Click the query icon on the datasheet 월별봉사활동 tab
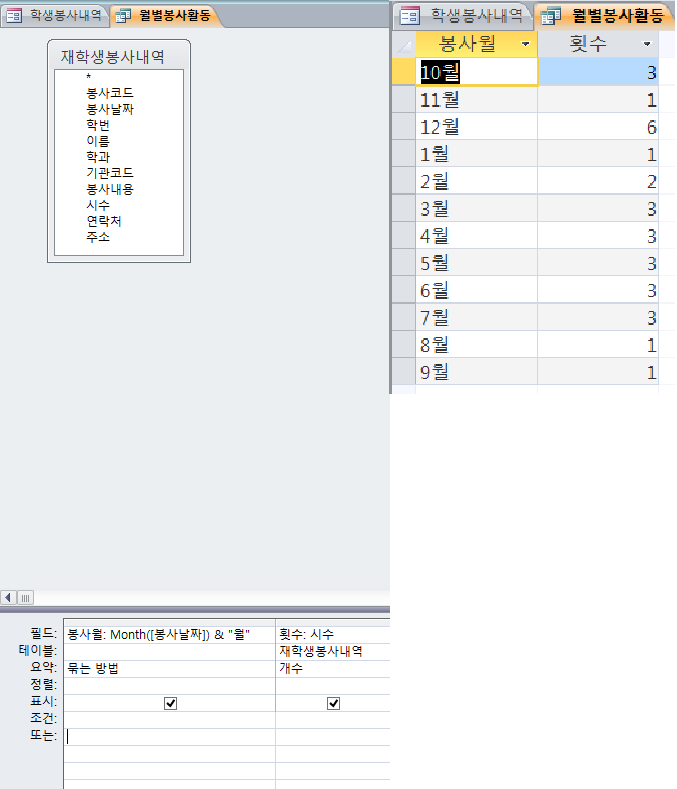Image resolution: width=677 pixels, height=789 pixels. tap(551, 15)
